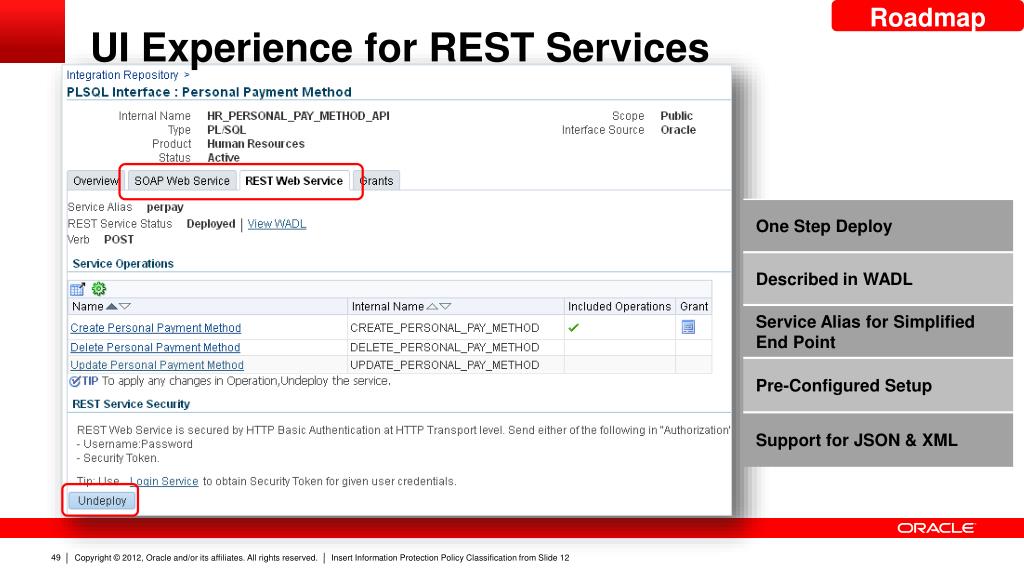Open Update Personal Payment Method link
Viewport: 1024px width, 576px height.
(x=157, y=365)
